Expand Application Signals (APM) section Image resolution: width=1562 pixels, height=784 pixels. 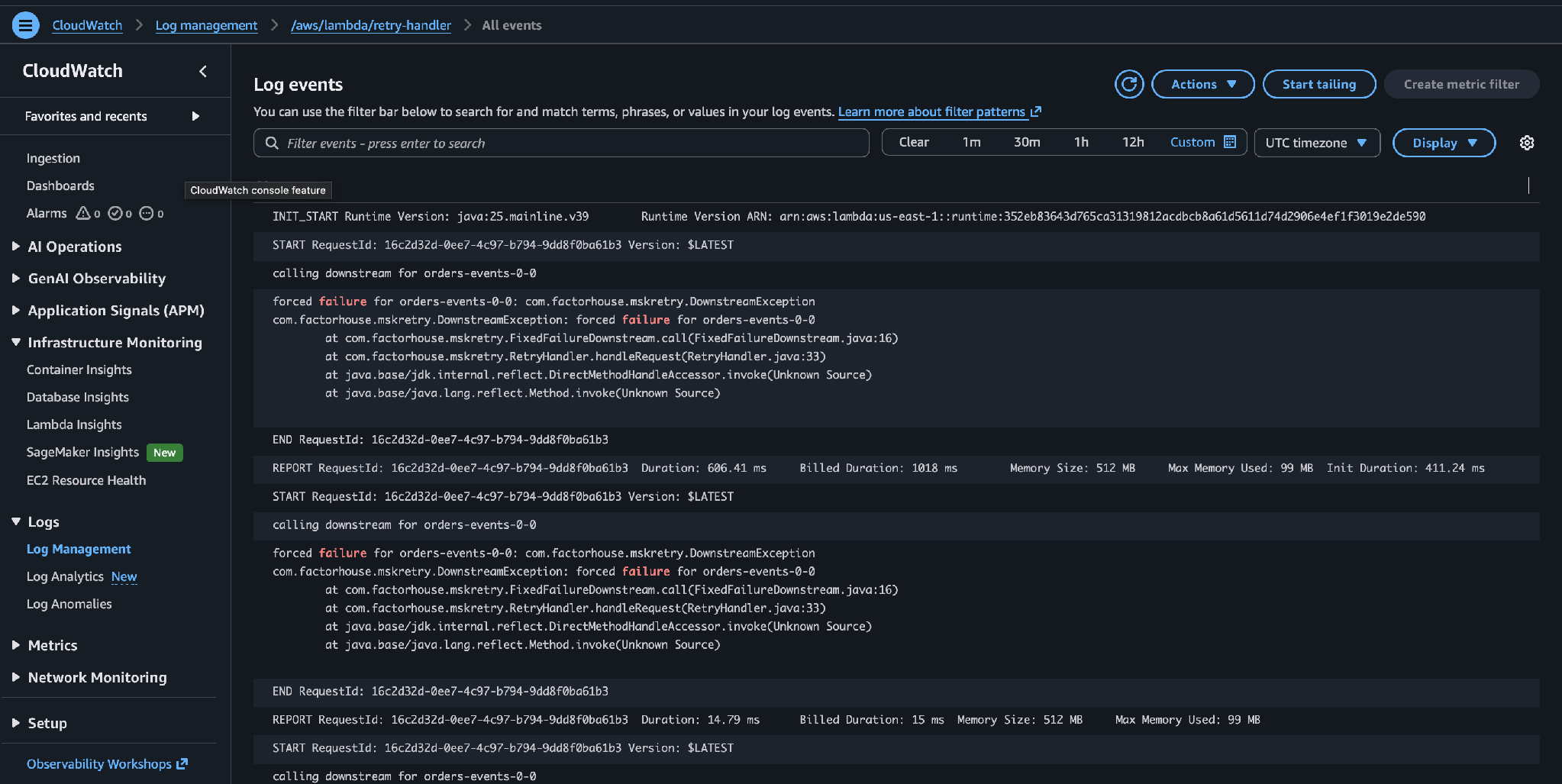15,310
